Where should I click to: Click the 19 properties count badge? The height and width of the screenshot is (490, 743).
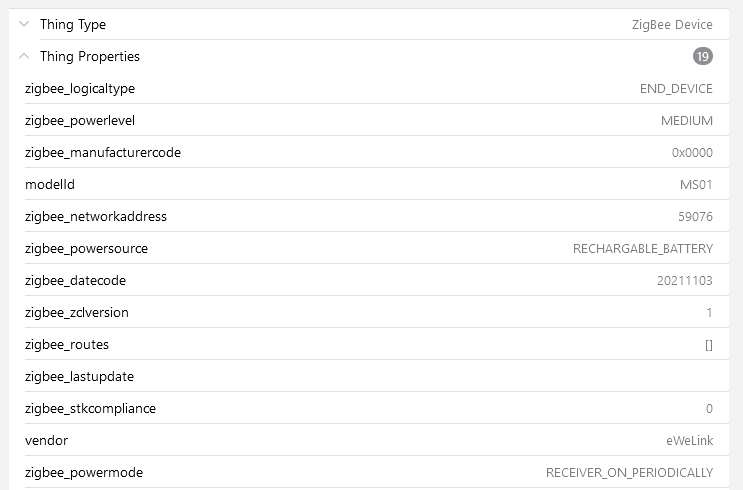(x=703, y=57)
